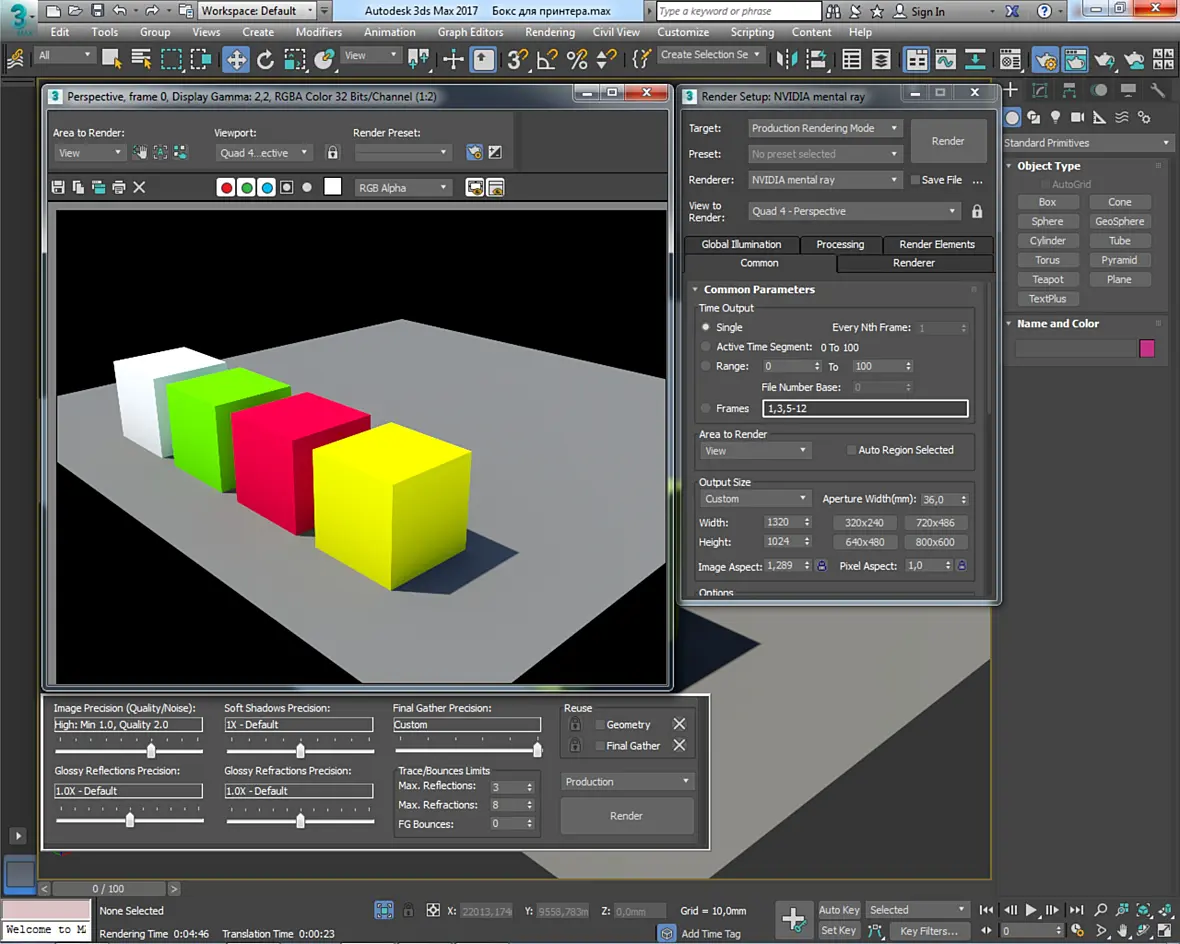Open the Renderer dropdown NVIDIA mental ray
Viewport: 1180px width, 944px height.
click(825, 180)
